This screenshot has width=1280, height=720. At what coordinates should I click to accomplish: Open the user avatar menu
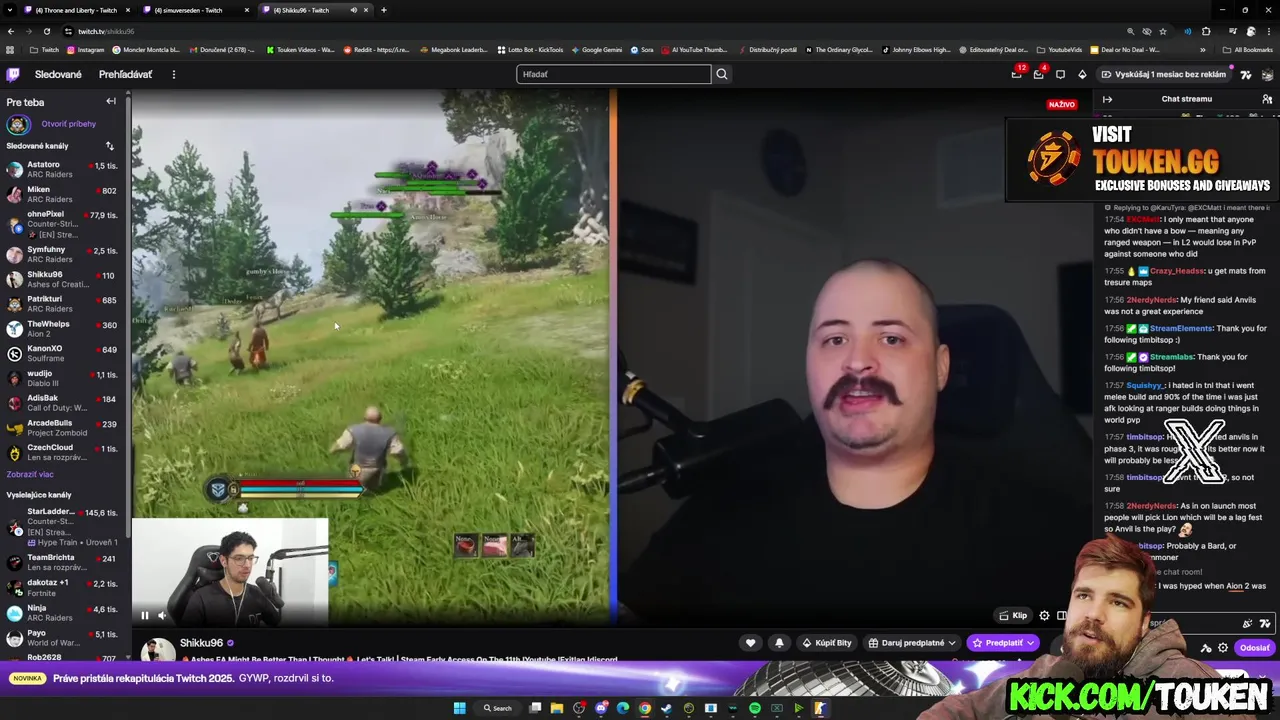(x=1267, y=74)
